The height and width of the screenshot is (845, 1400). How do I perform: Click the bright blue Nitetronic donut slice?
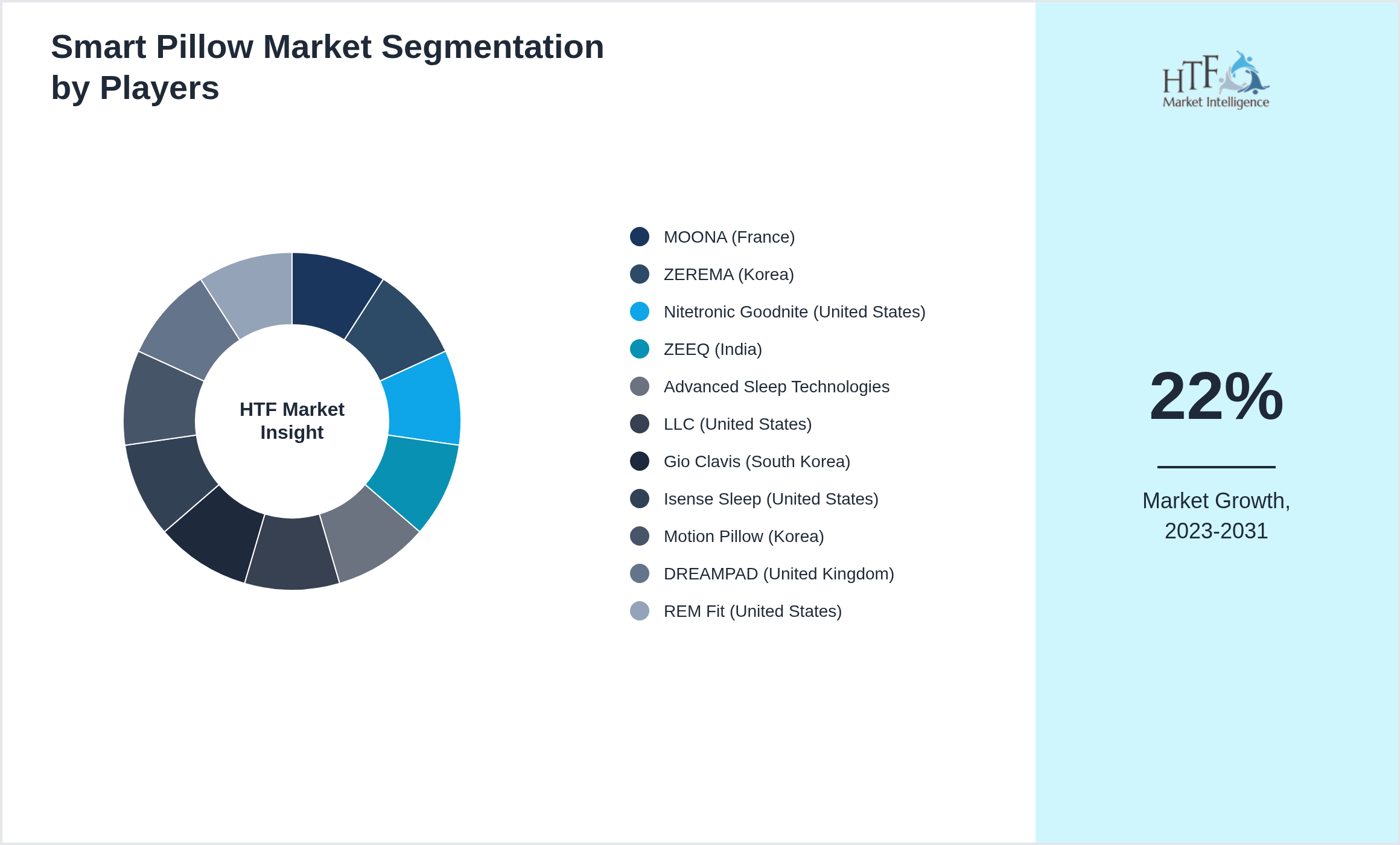pos(424,402)
